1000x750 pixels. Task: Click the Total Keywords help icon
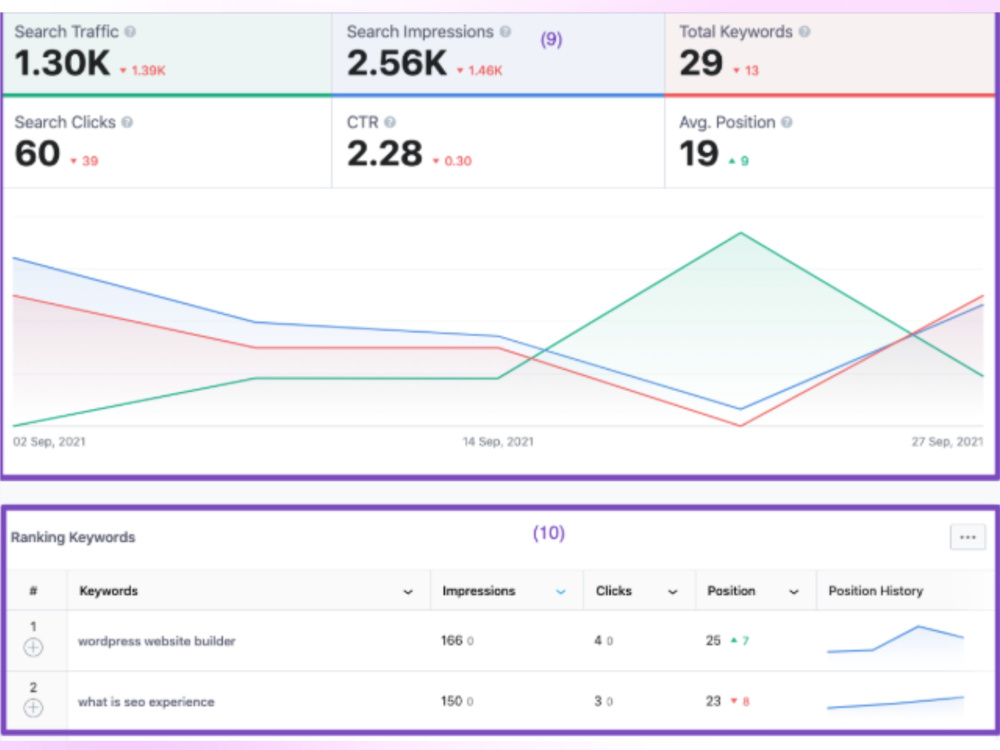(804, 31)
